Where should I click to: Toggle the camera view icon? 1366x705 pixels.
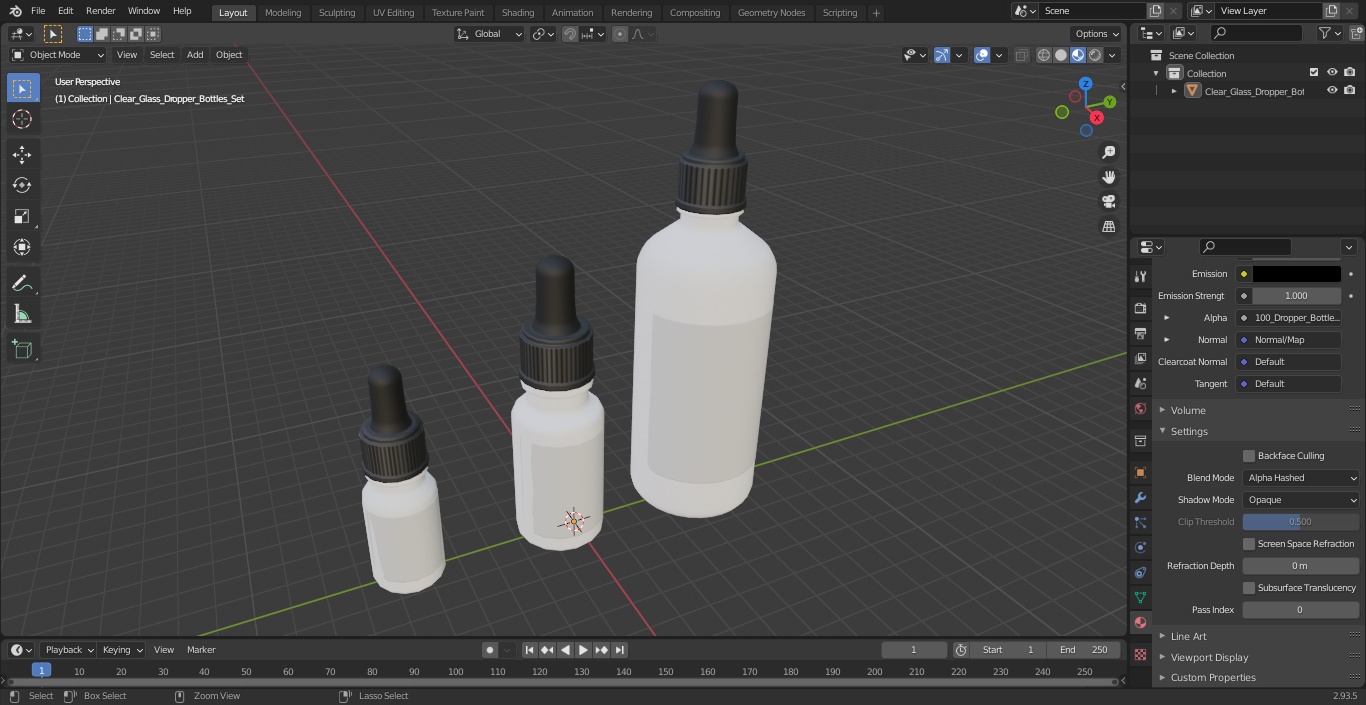(x=1109, y=201)
